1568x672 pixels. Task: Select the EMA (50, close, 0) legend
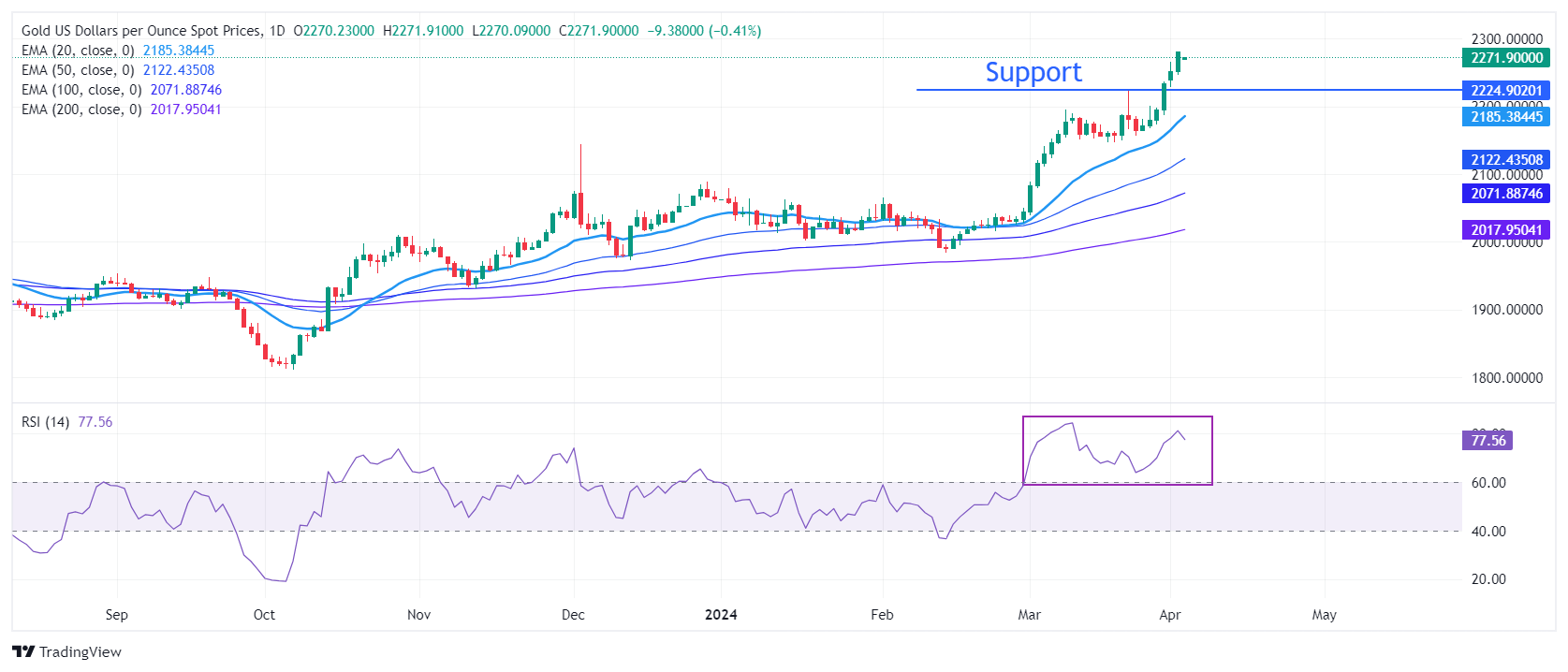coord(78,70)
